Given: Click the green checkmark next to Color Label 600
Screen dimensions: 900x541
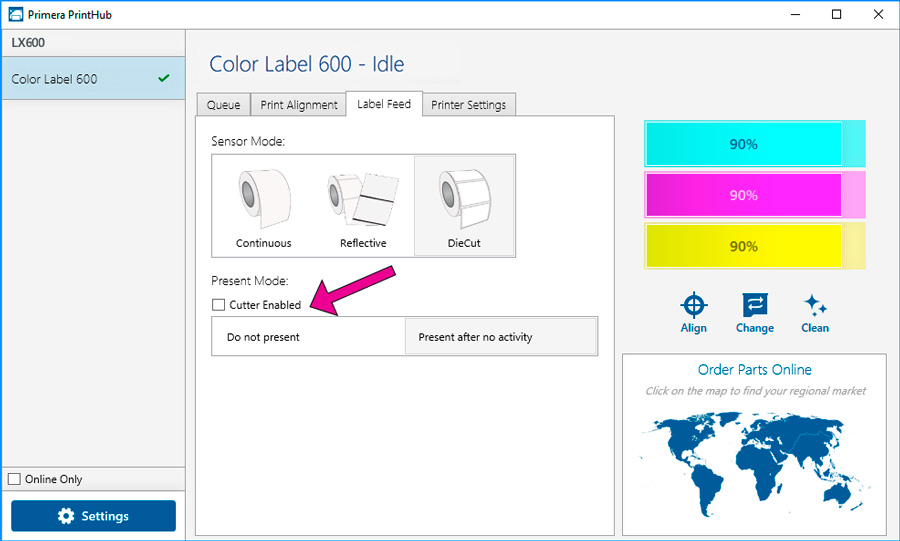Looking at the screenshot, I should [164, 78].
